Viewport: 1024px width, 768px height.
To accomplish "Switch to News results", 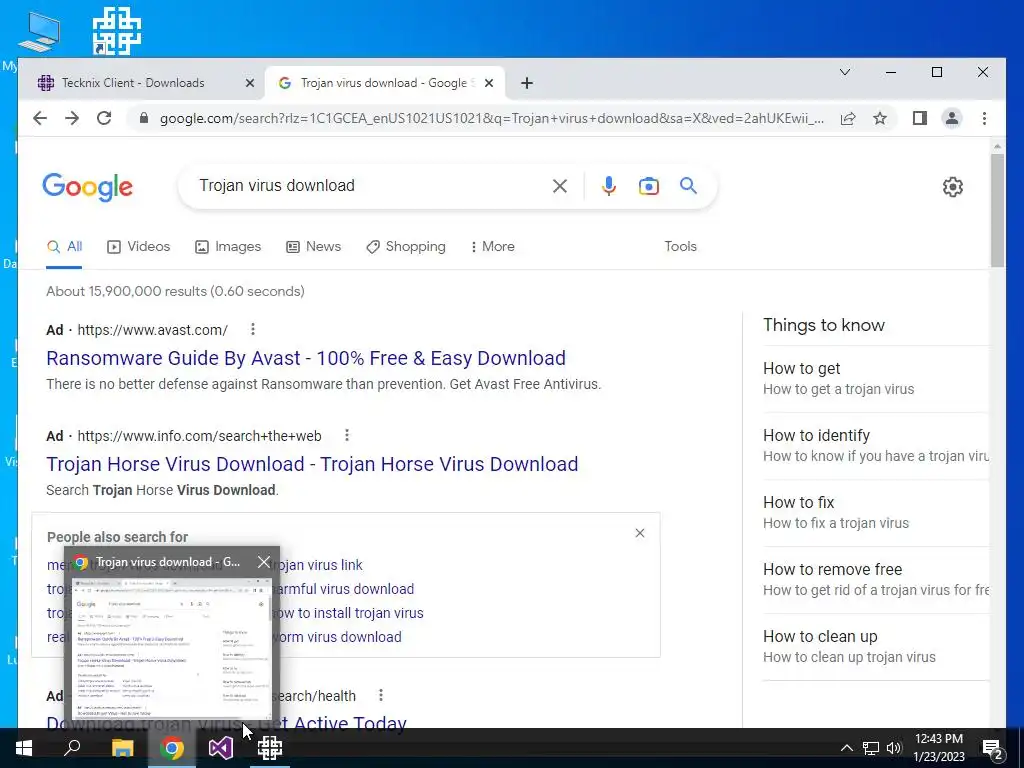I will pos(313,247).
